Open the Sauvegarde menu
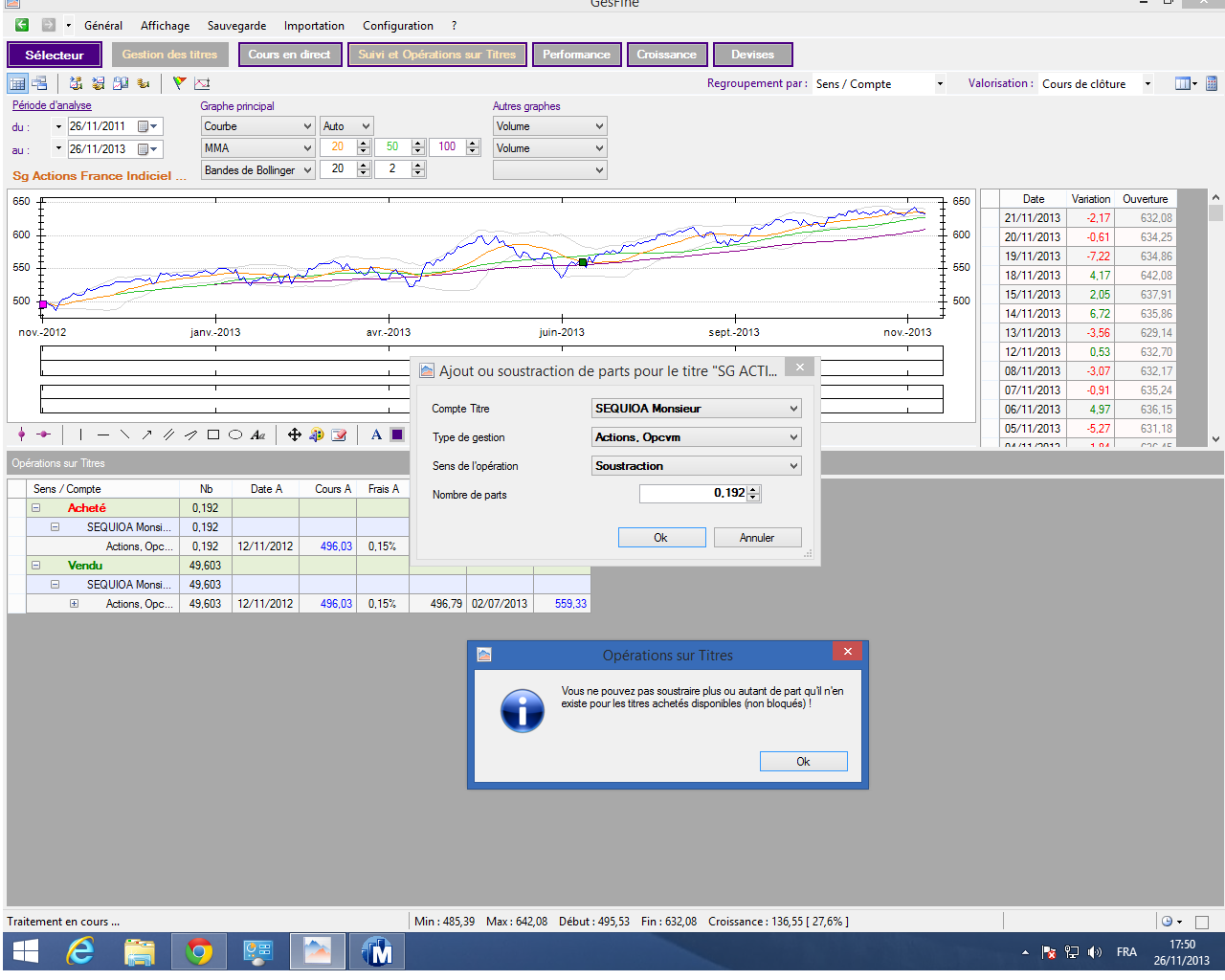This screenshot has height=980, width=1225. tap(236, 26)
